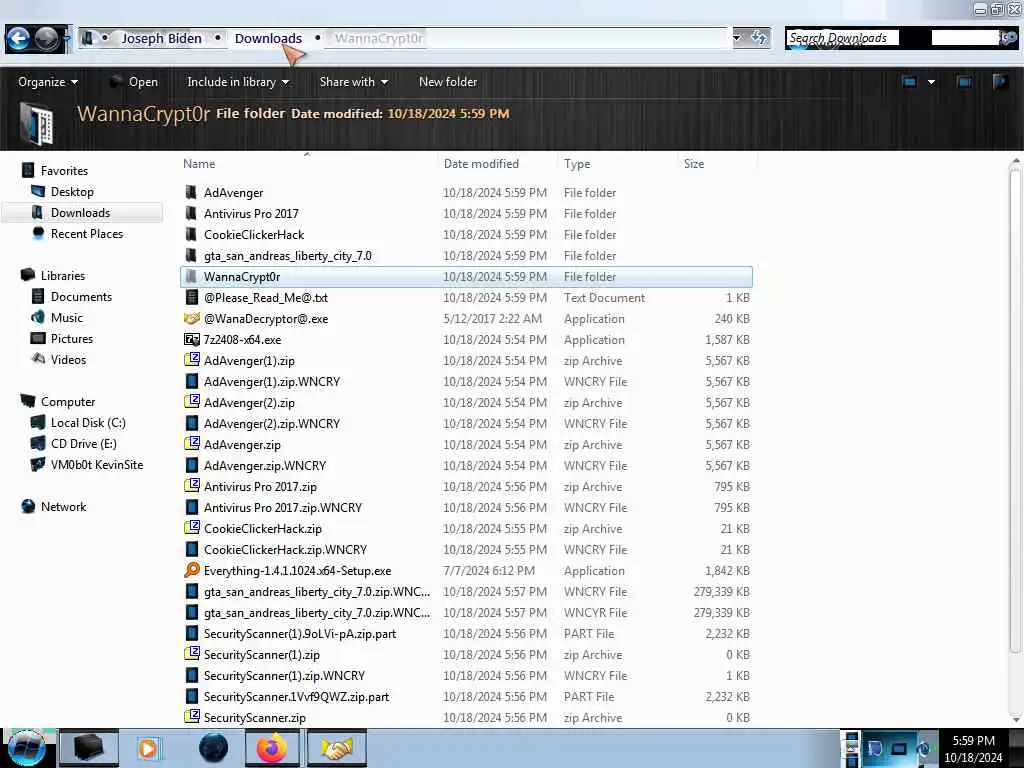Click the gta_san_andreas_liberty_city_7.0 folder icon

[191, 255]
